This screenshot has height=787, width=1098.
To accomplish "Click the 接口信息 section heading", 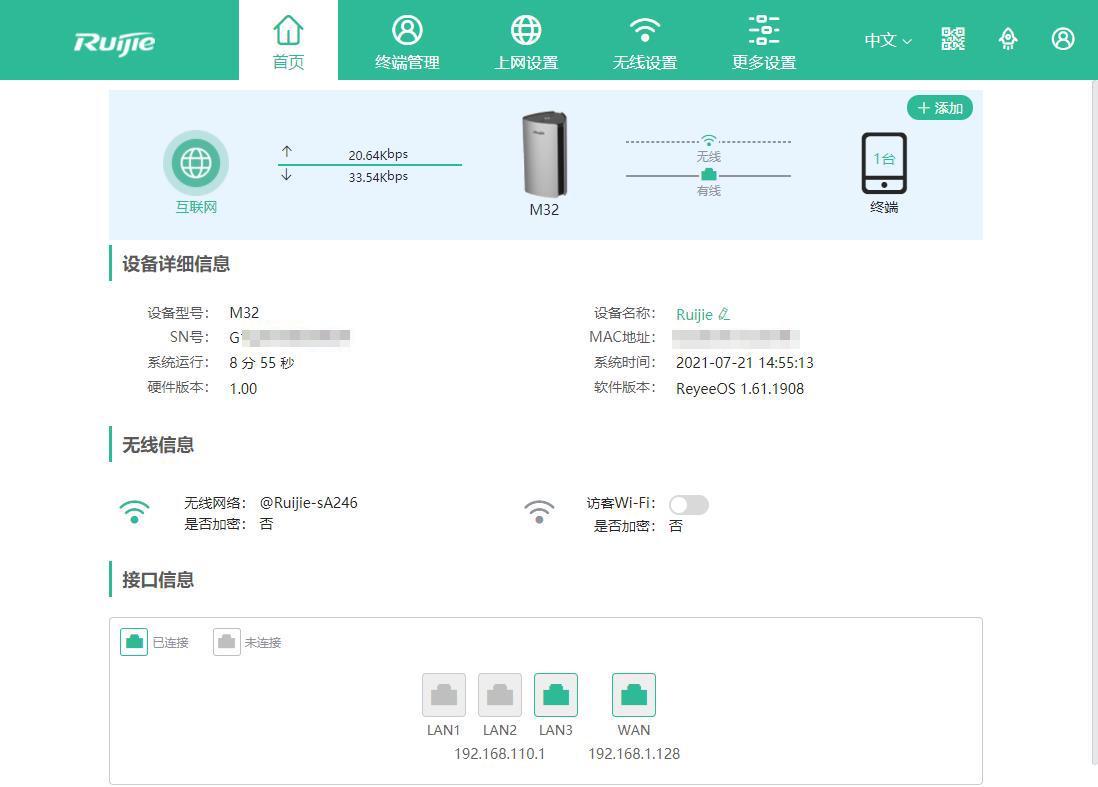I will (x=158, y=580).
